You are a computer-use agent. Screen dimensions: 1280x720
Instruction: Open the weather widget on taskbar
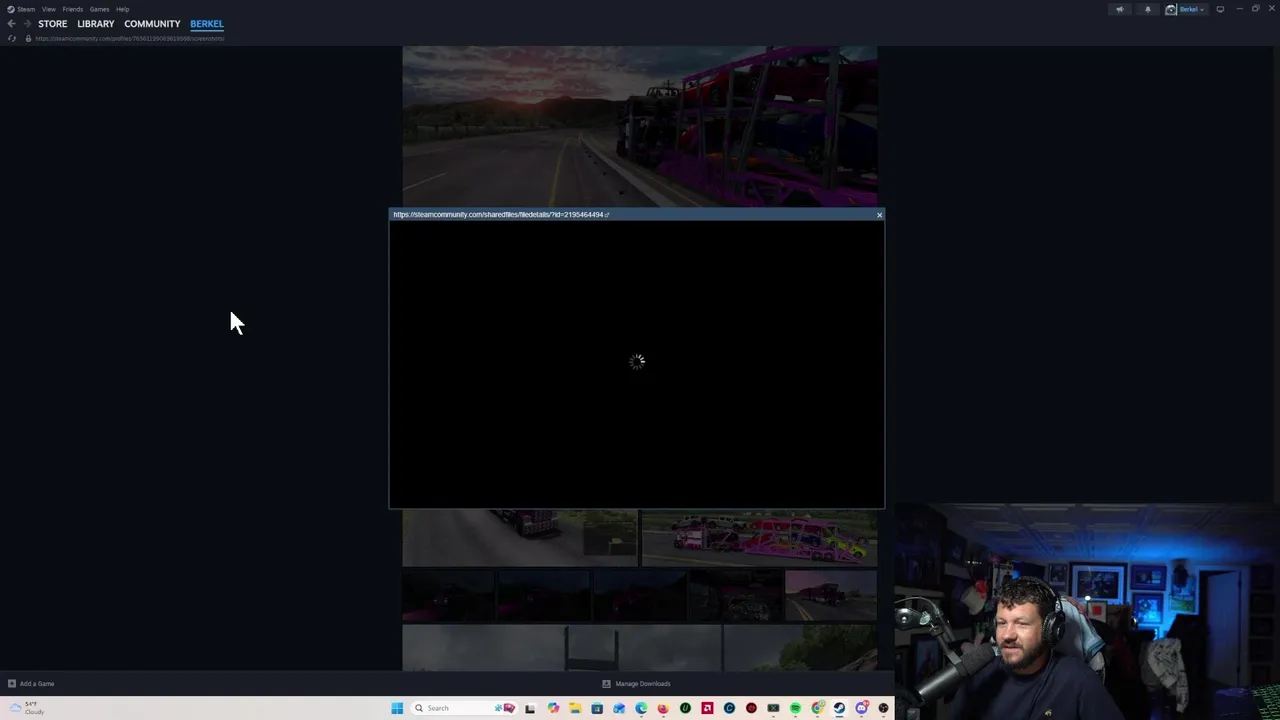tap(27, 708)
